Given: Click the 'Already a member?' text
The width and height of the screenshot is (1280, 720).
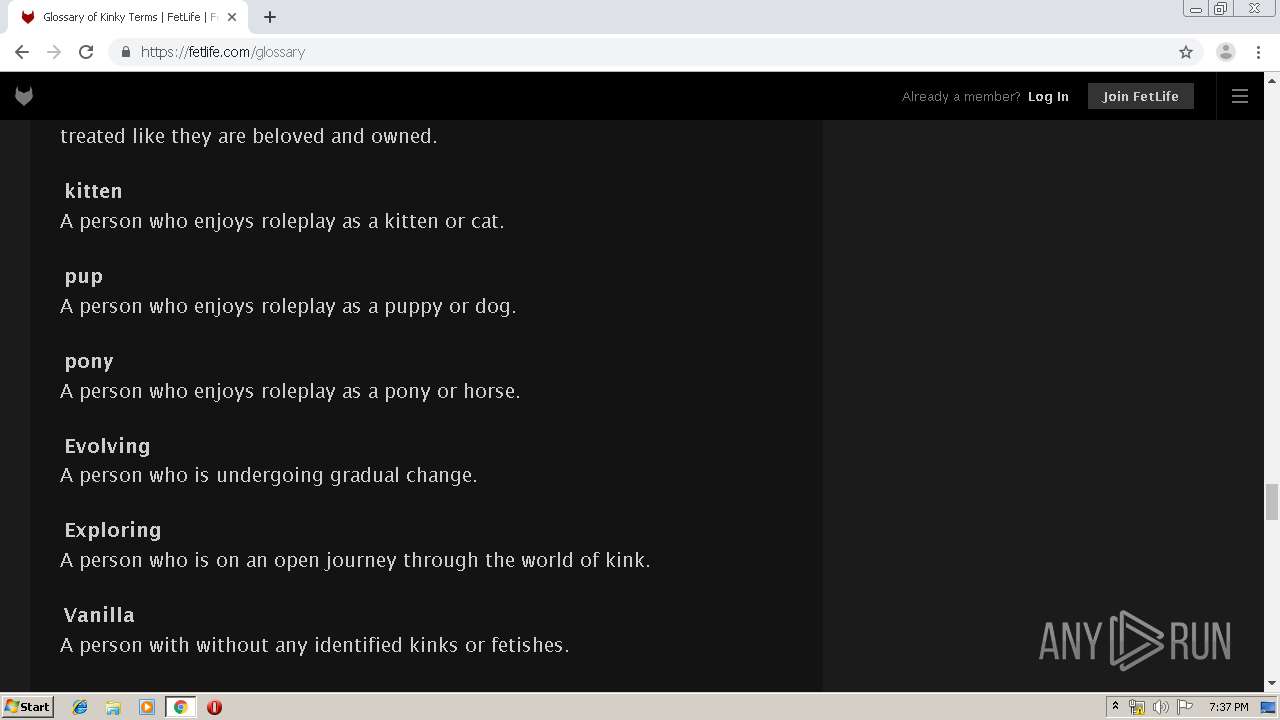Looking at the screenshot, I should [x=961, y=96].
